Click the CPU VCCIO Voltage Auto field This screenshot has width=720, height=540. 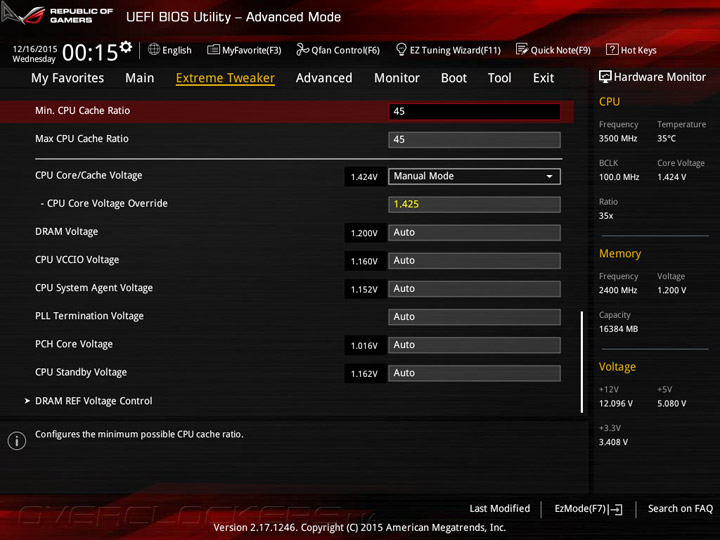pos(474,260)
